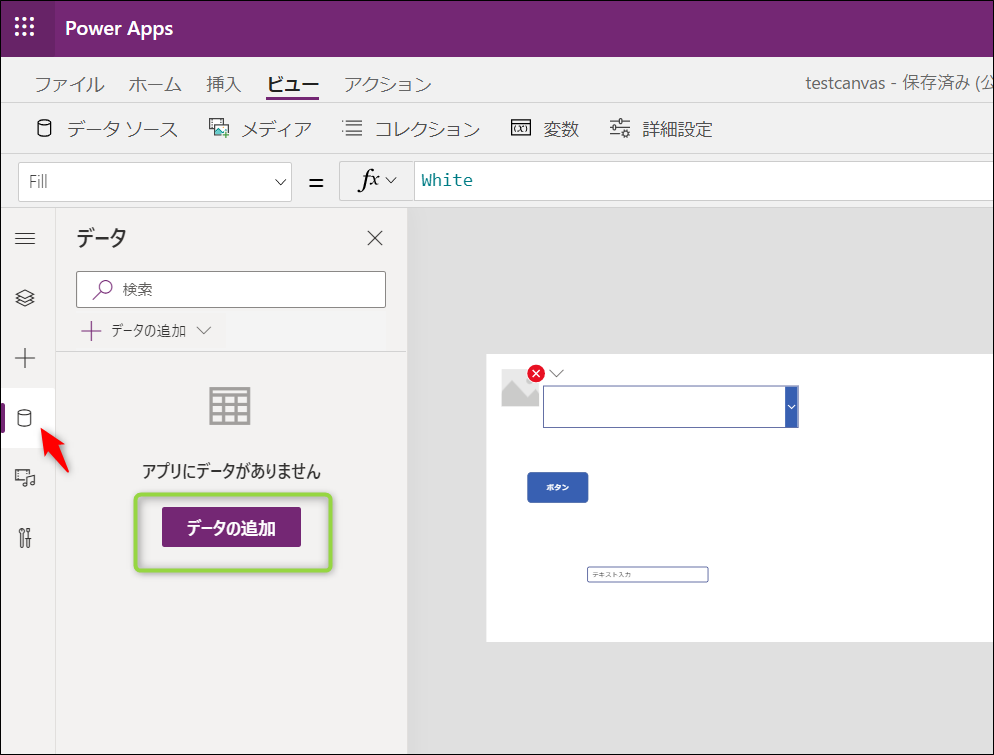Viewport: 994px width, 755px height.
Task: Open the Tree view layers icon
Action: click(x=25, y=298)
